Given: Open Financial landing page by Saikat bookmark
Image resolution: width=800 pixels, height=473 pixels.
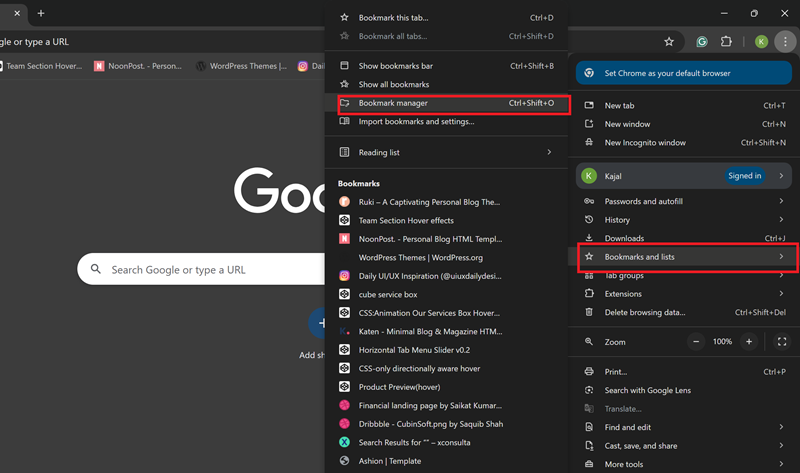Looking at the screenshot, I should point(446,406).
